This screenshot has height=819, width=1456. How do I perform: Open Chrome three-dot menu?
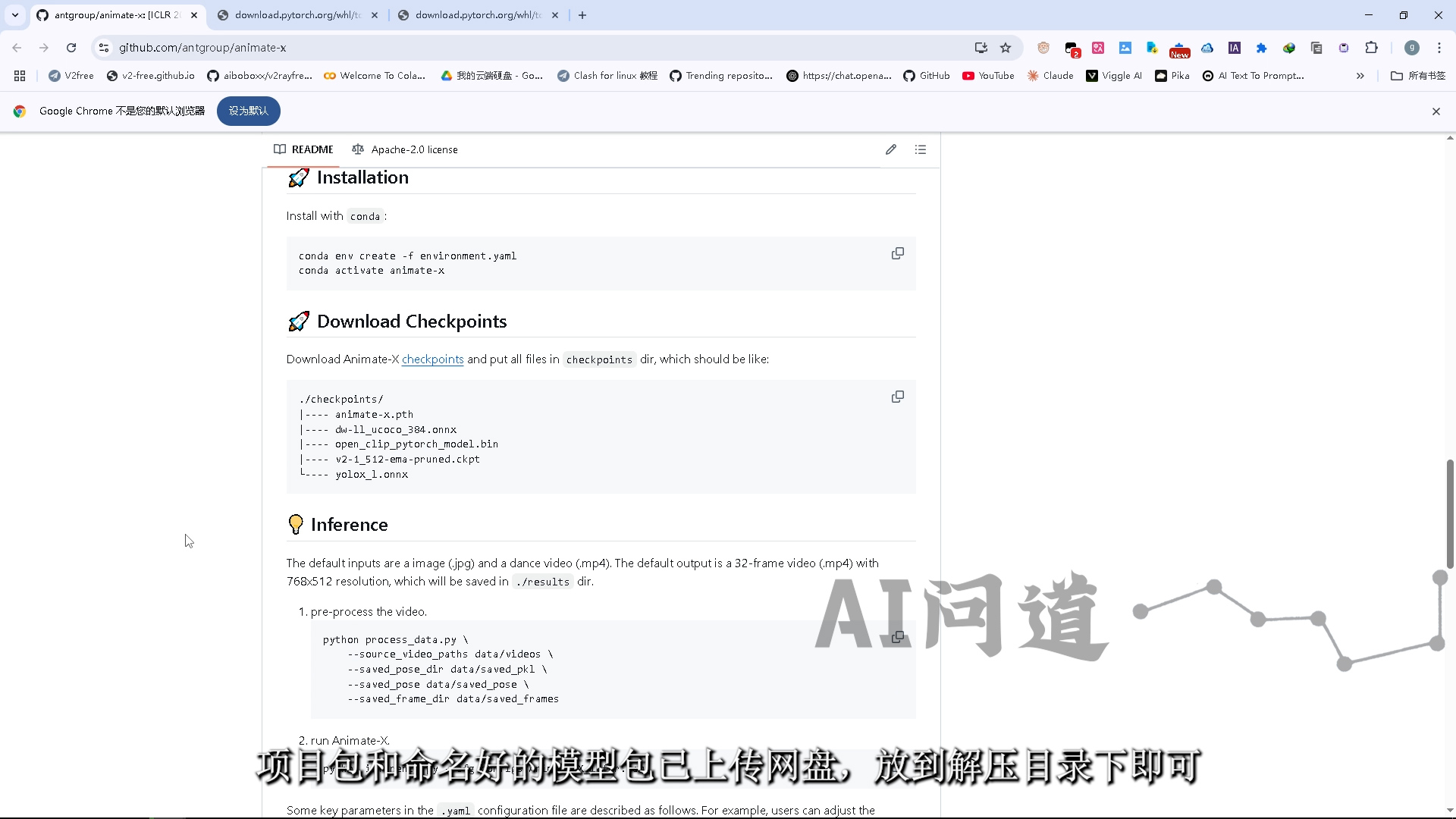[x=1439, y=48]
